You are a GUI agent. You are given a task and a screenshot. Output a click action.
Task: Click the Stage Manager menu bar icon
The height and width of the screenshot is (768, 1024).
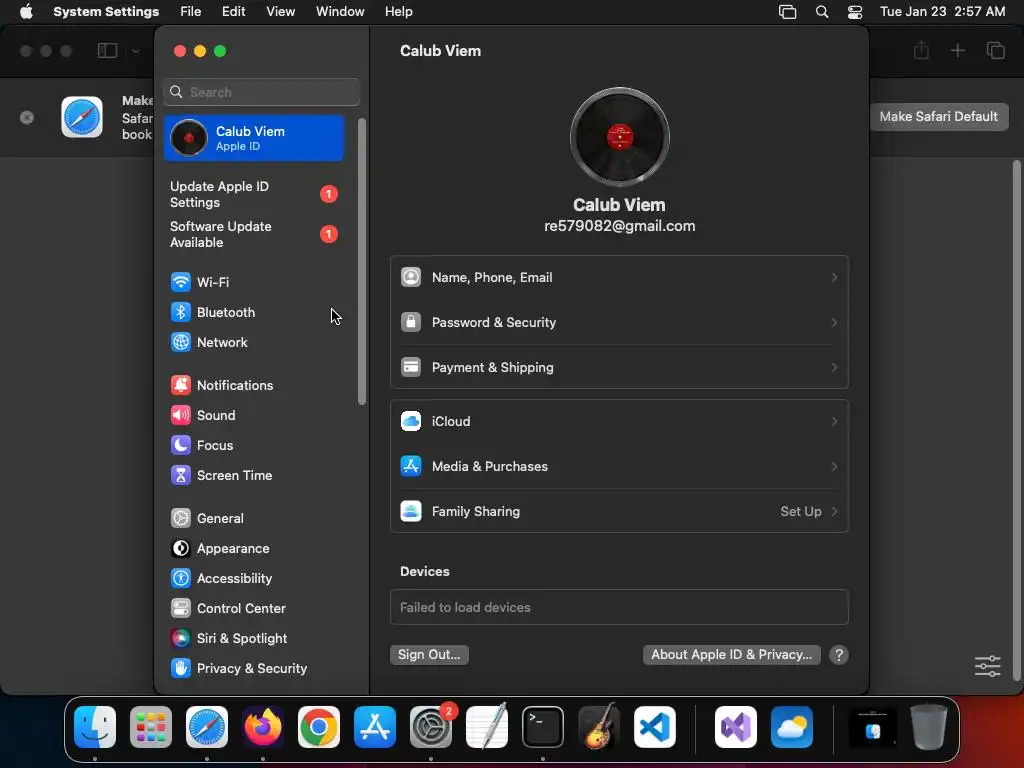tap(788, 12)
